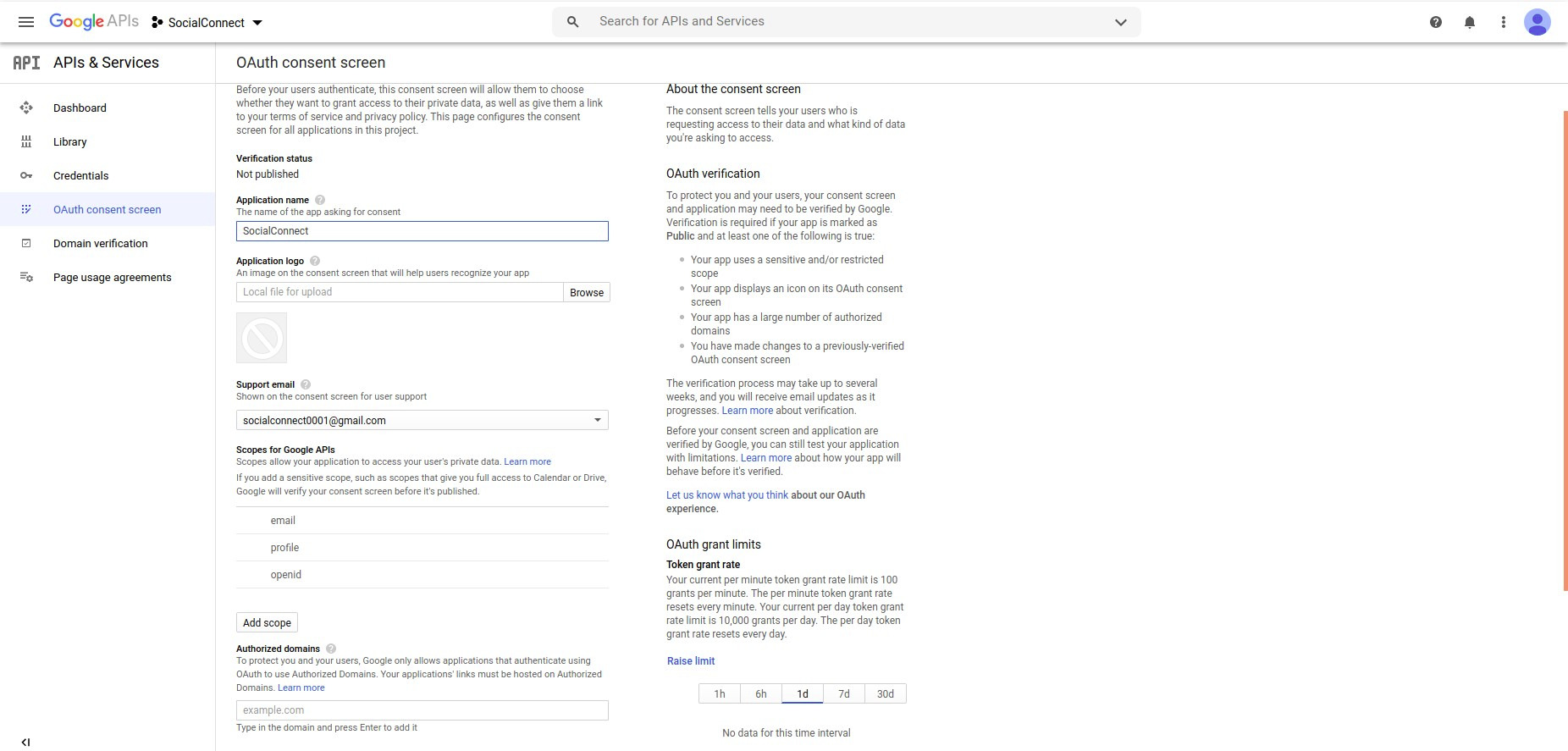
Task: Open the Support email dropdown
Action: (422, 420)
